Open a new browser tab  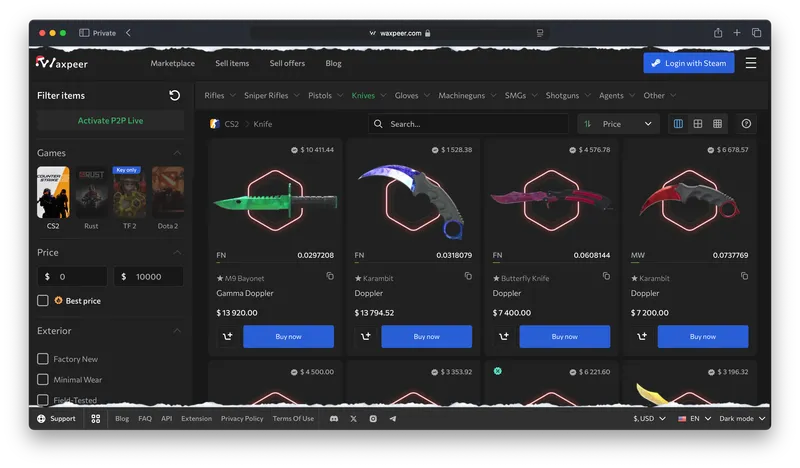pyautogui.click(x=737, y=33)
